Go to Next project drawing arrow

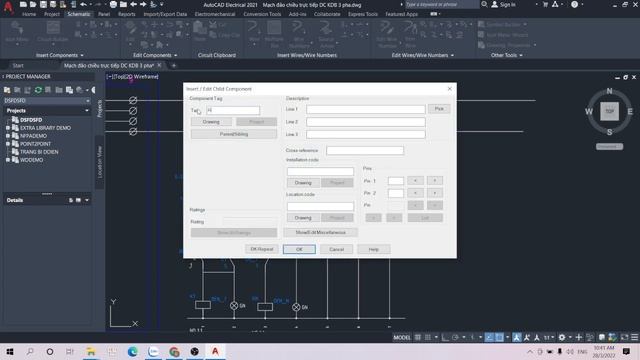[x=143, y=4]
